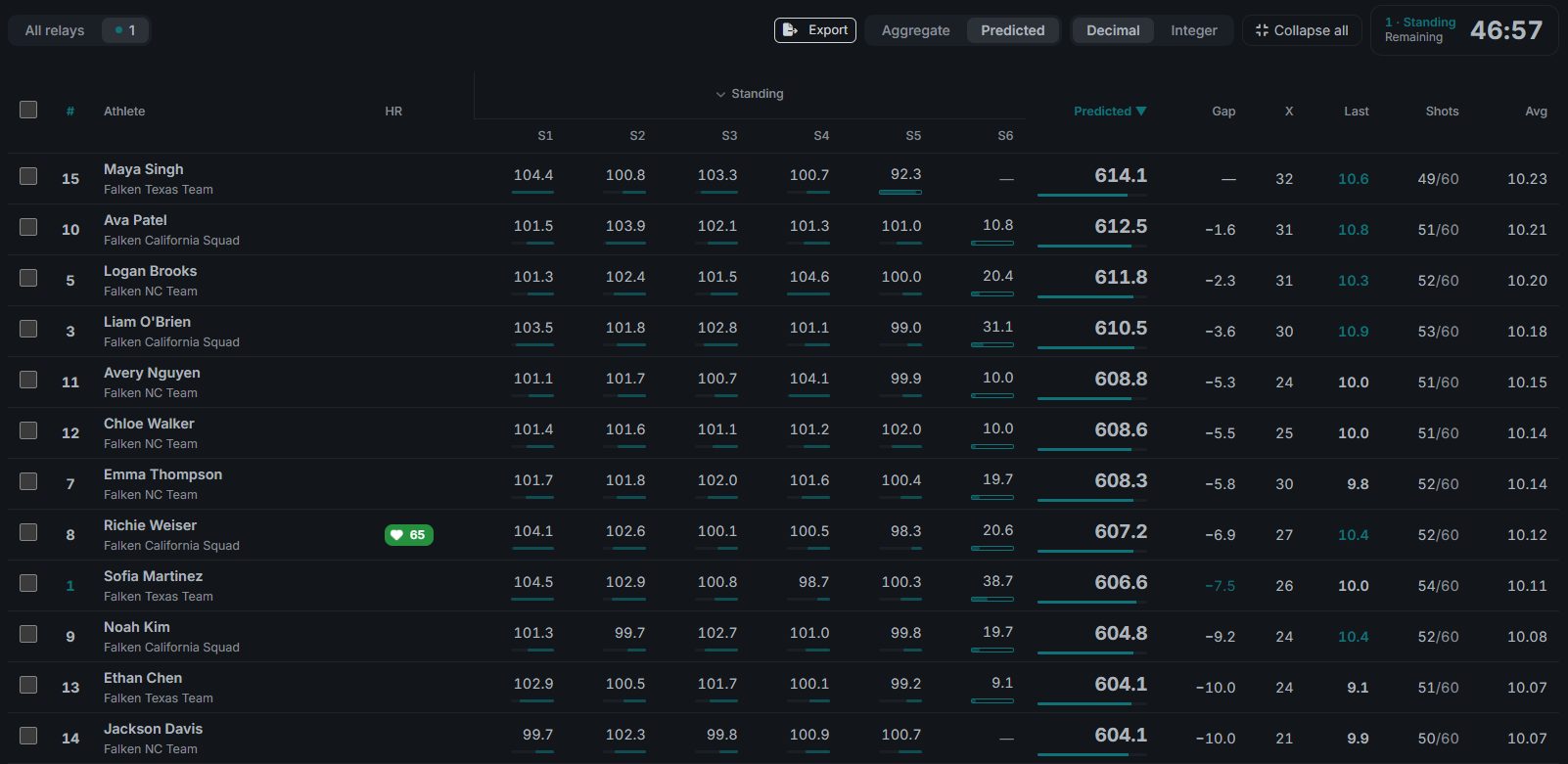The height and width of the screenshot is (764, 1568).
Task: Click the Shots column header
Action: click(1442, 112)
